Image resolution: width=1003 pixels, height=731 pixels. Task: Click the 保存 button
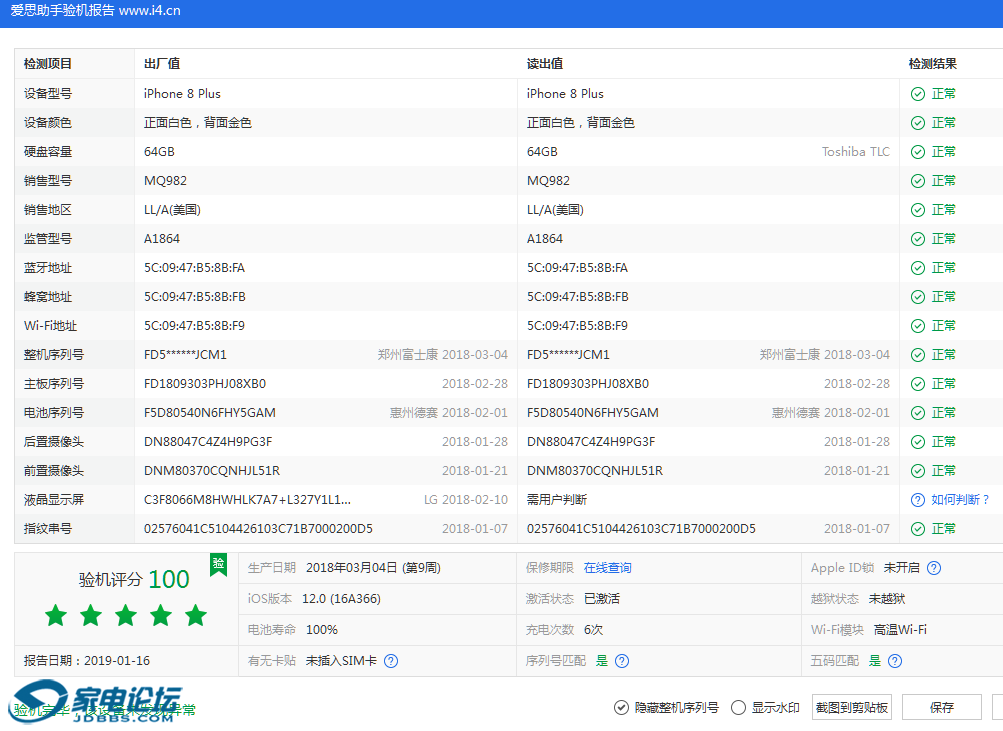coord(942,707)
